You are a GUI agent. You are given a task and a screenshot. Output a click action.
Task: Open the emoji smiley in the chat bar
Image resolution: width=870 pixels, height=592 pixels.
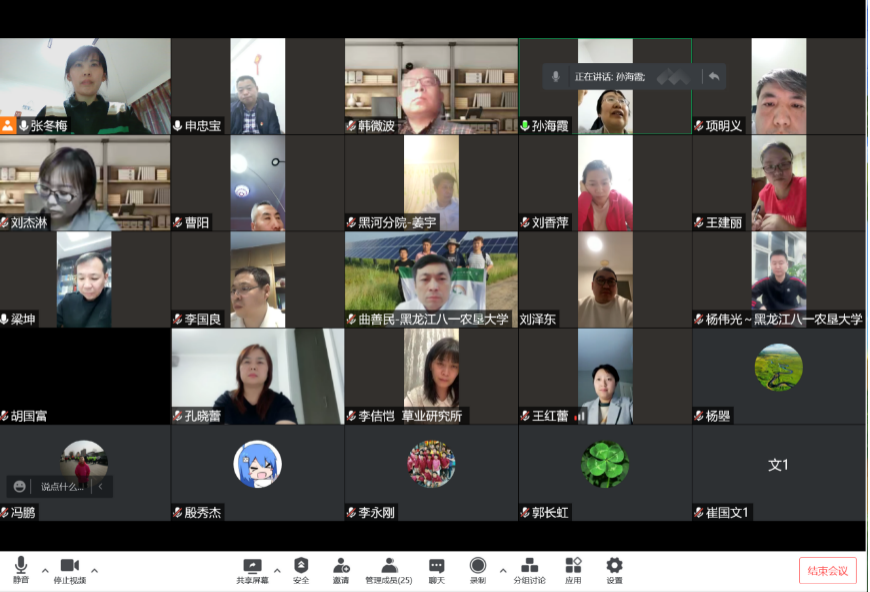tap(20, 487)
